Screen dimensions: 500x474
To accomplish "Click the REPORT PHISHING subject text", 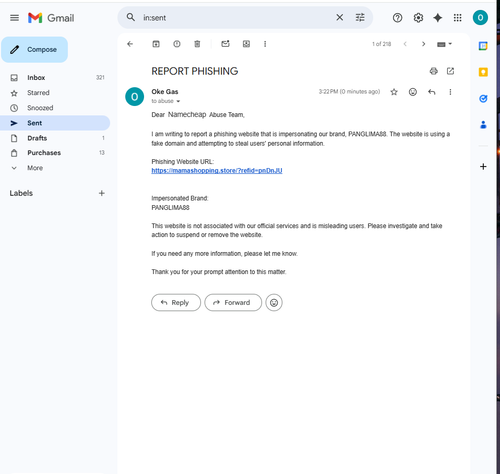I will pos(195,71).
